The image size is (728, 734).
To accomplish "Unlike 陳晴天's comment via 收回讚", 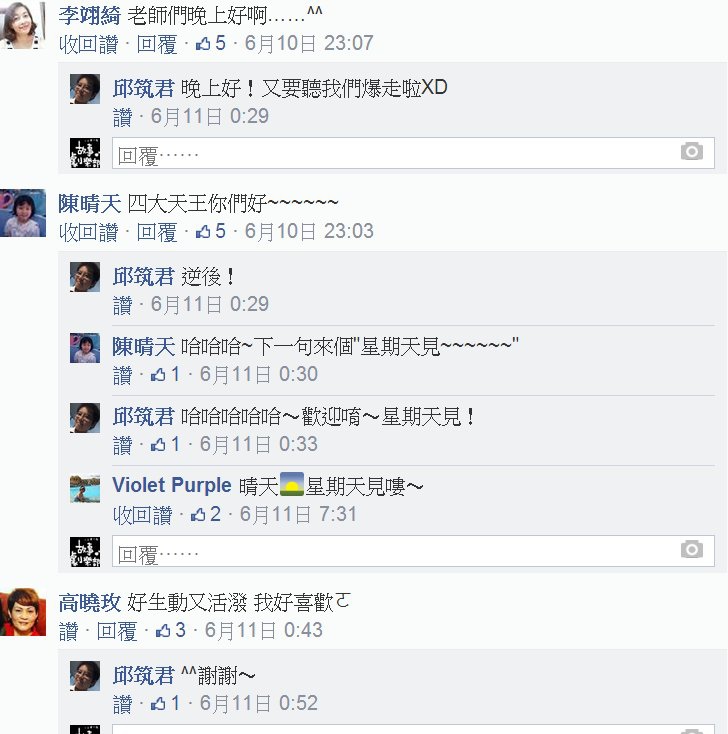I will point(88,232).
